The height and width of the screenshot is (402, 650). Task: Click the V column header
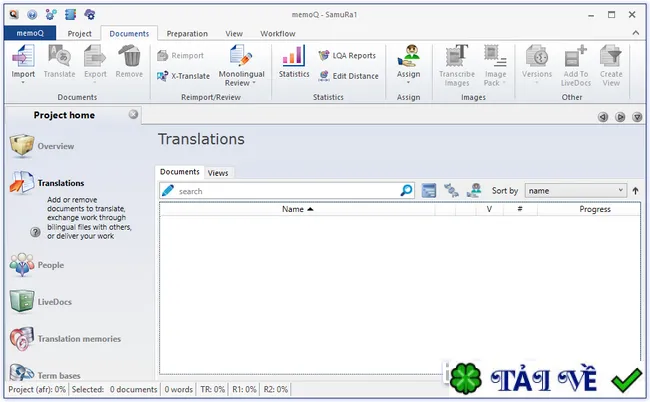pyautogui.click(x=489, y=209)
